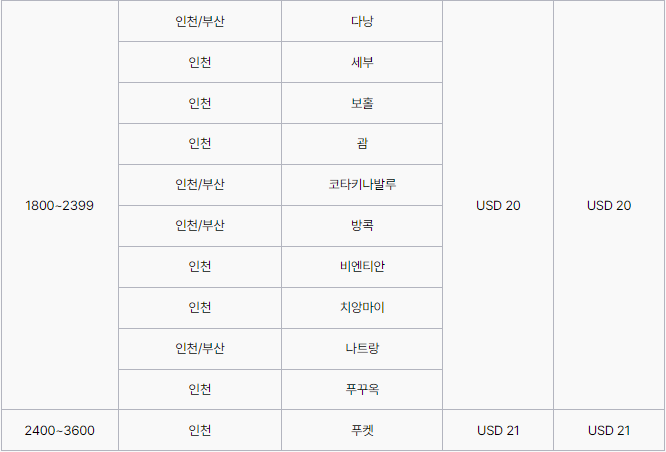666x452 pixels.
Task: Select the 치앙마이 destination cell
Action: click(362, 308)
